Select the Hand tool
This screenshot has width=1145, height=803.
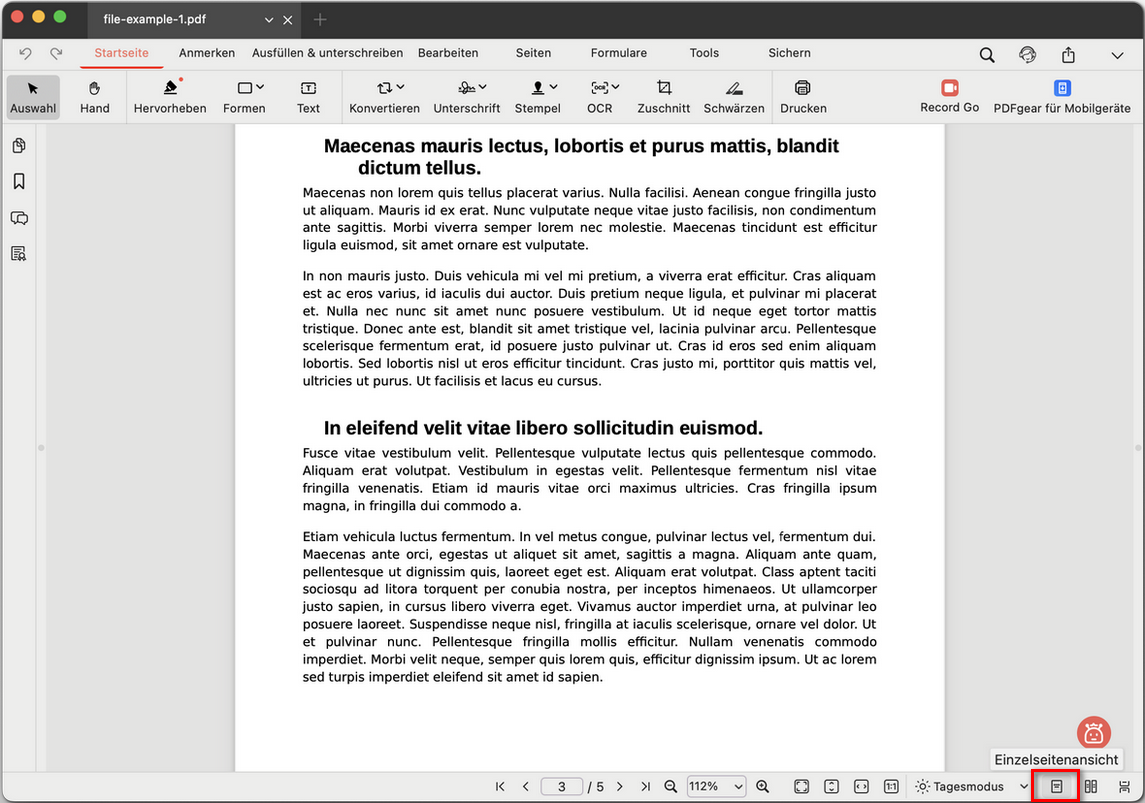(x=95, y=97)
